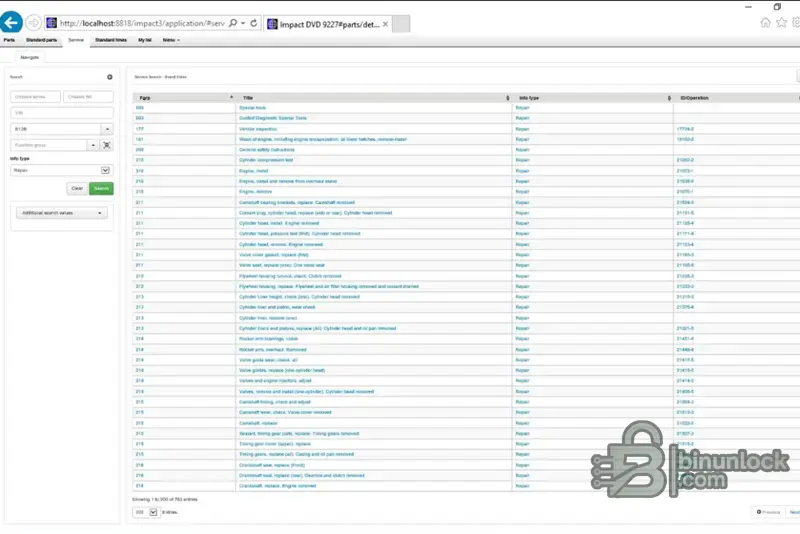Image resolution: width=800 pixels, height=534 pixels.
Task: Click the VIN input field
Action: (x=62, y=113)
